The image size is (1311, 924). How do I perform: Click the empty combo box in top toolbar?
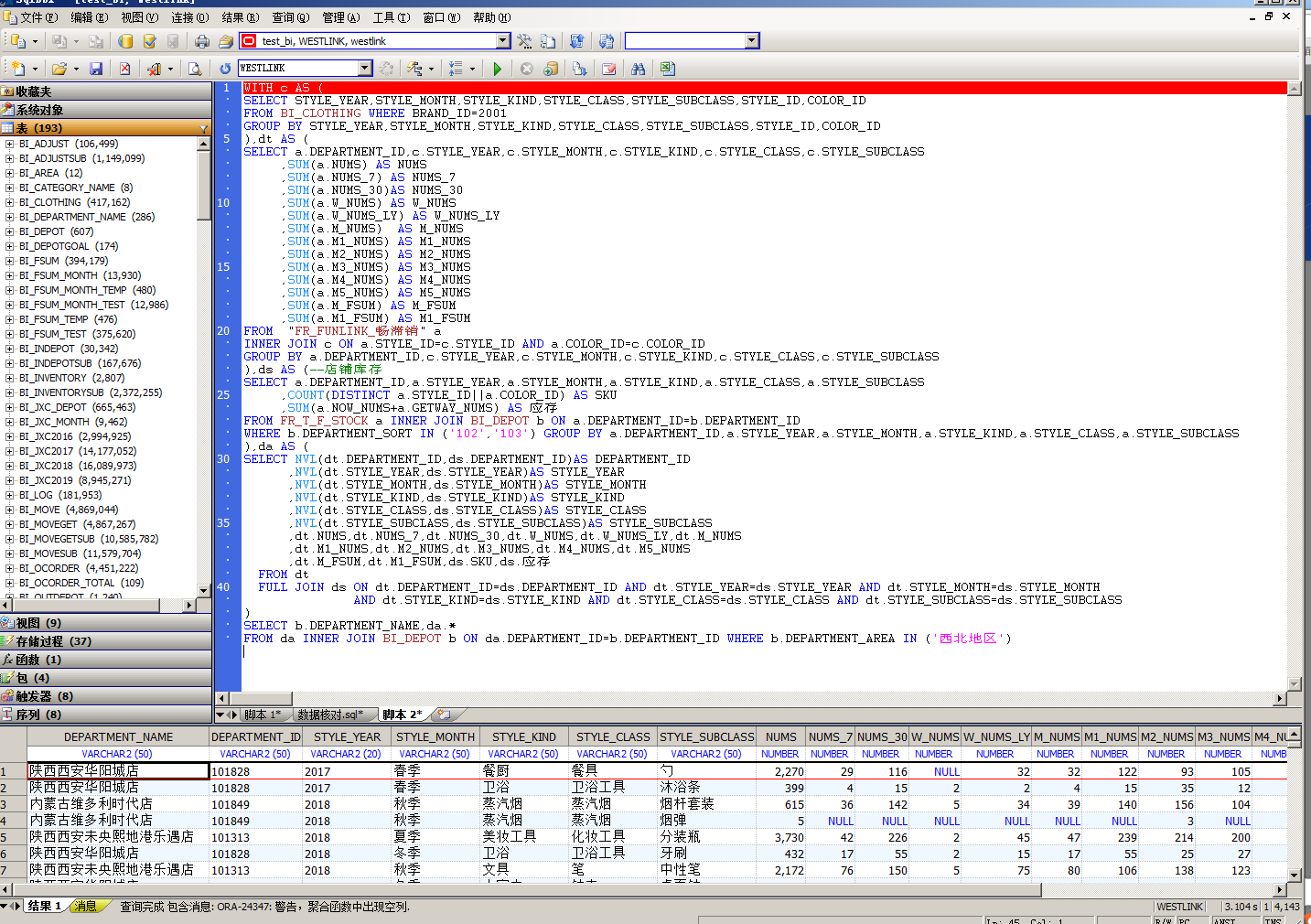click(685, 41)
